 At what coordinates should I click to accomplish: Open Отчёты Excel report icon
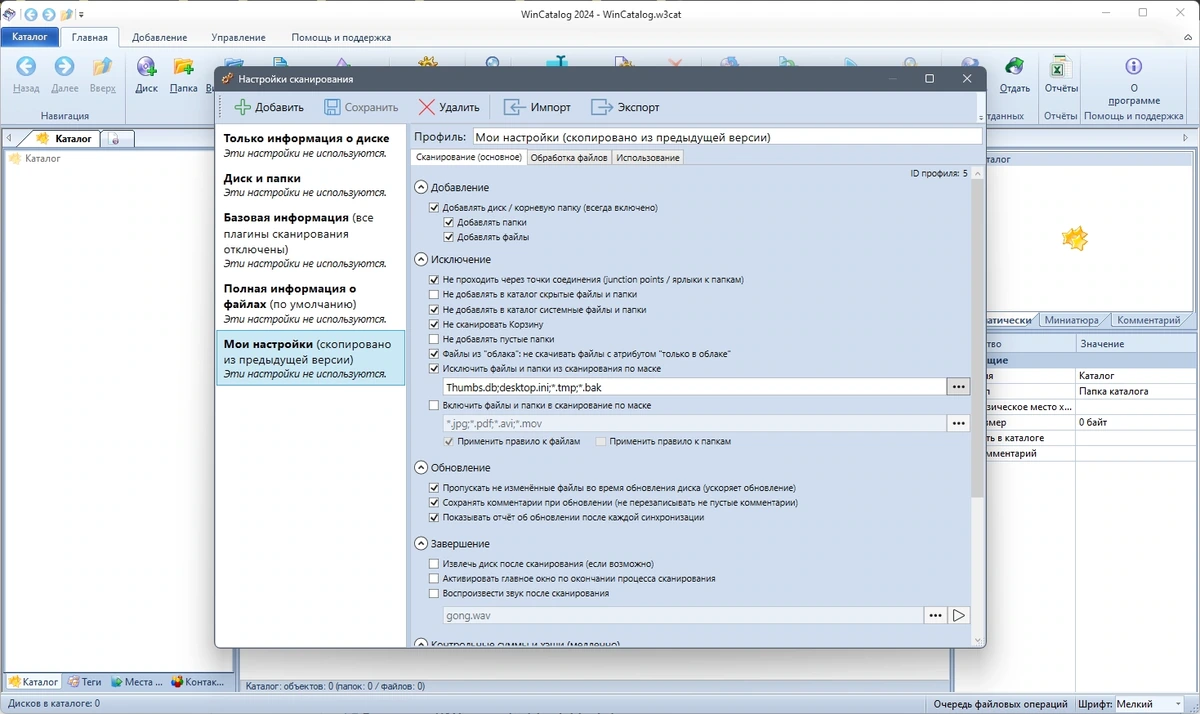1060,67
